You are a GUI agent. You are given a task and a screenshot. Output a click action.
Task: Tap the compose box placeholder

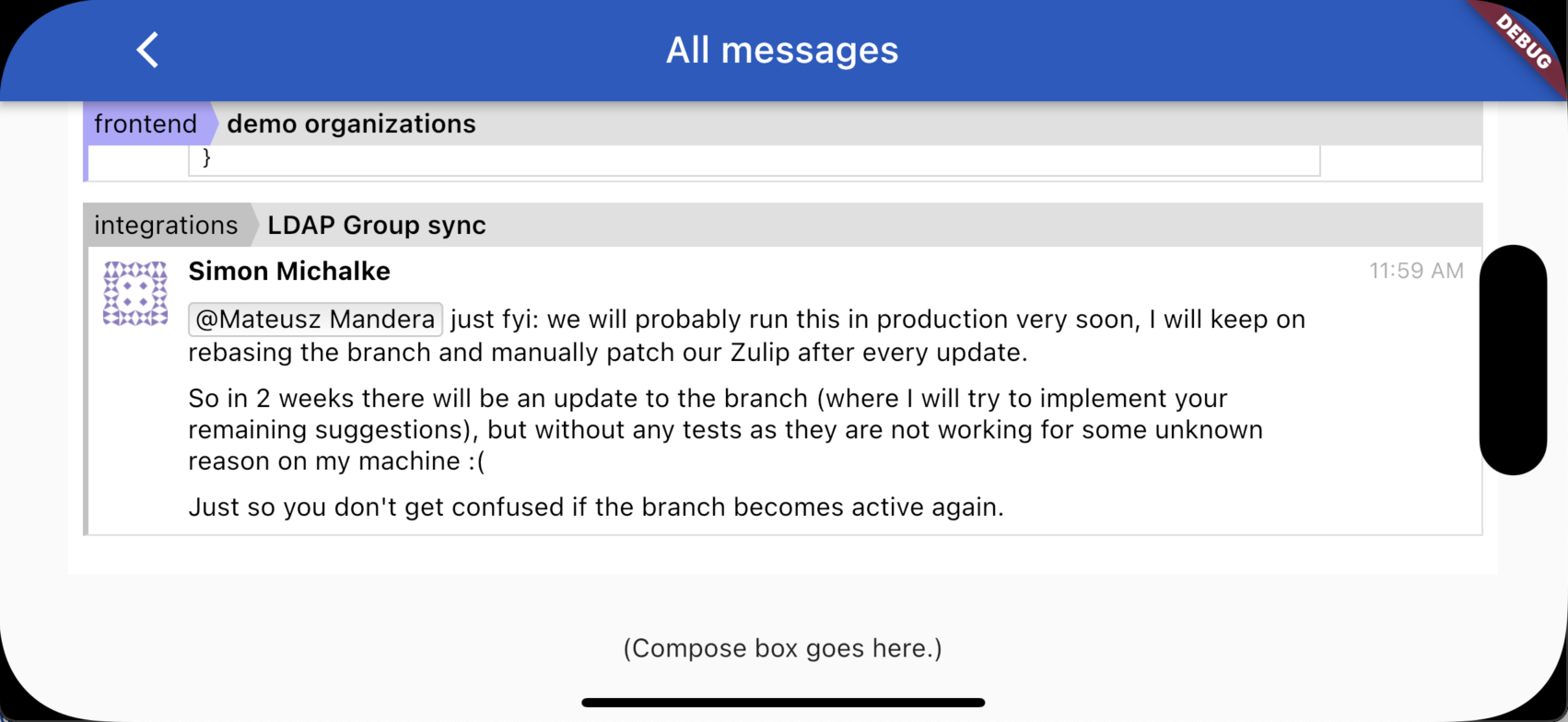click(783, 648)
